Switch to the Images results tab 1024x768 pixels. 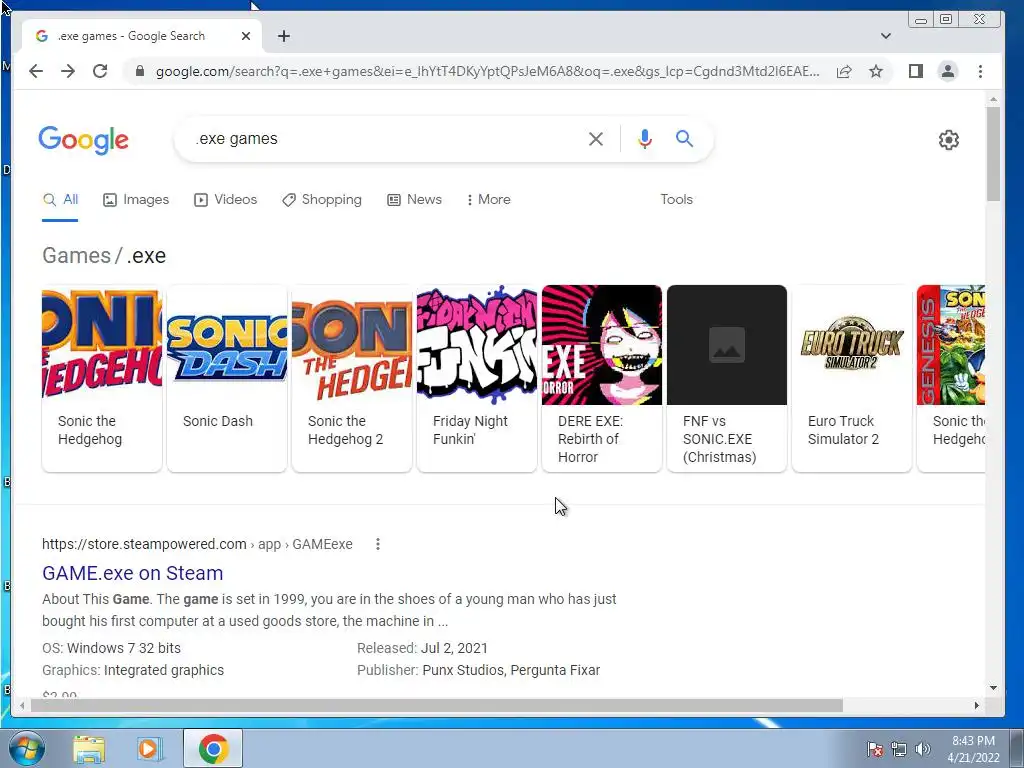[x=136, y=200]
